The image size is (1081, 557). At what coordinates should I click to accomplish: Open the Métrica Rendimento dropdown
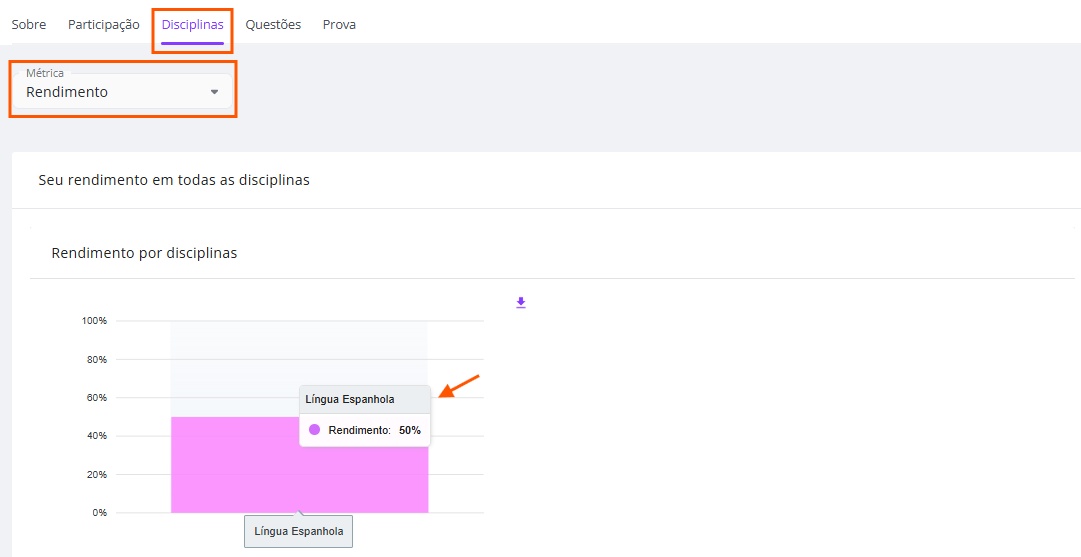pos(123,90)
